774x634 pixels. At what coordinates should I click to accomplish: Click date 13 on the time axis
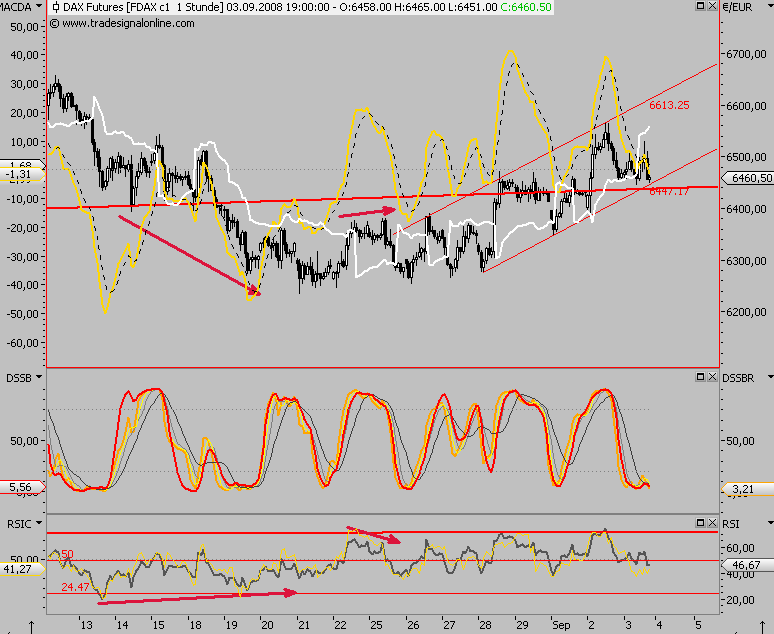pos(86,625)
